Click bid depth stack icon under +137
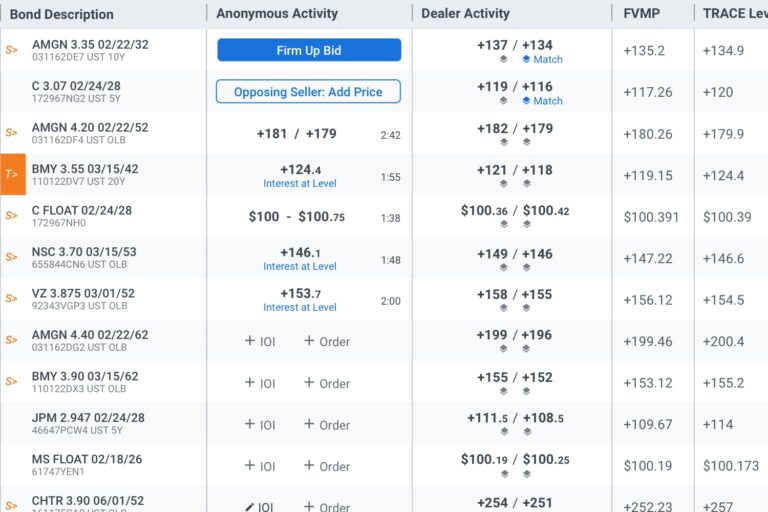 pos(504,59)
